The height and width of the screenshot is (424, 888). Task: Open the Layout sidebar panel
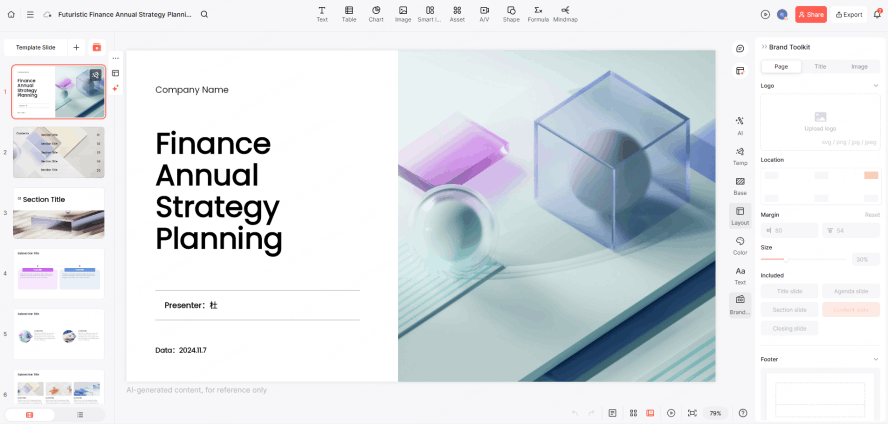[x=740, y=216]
